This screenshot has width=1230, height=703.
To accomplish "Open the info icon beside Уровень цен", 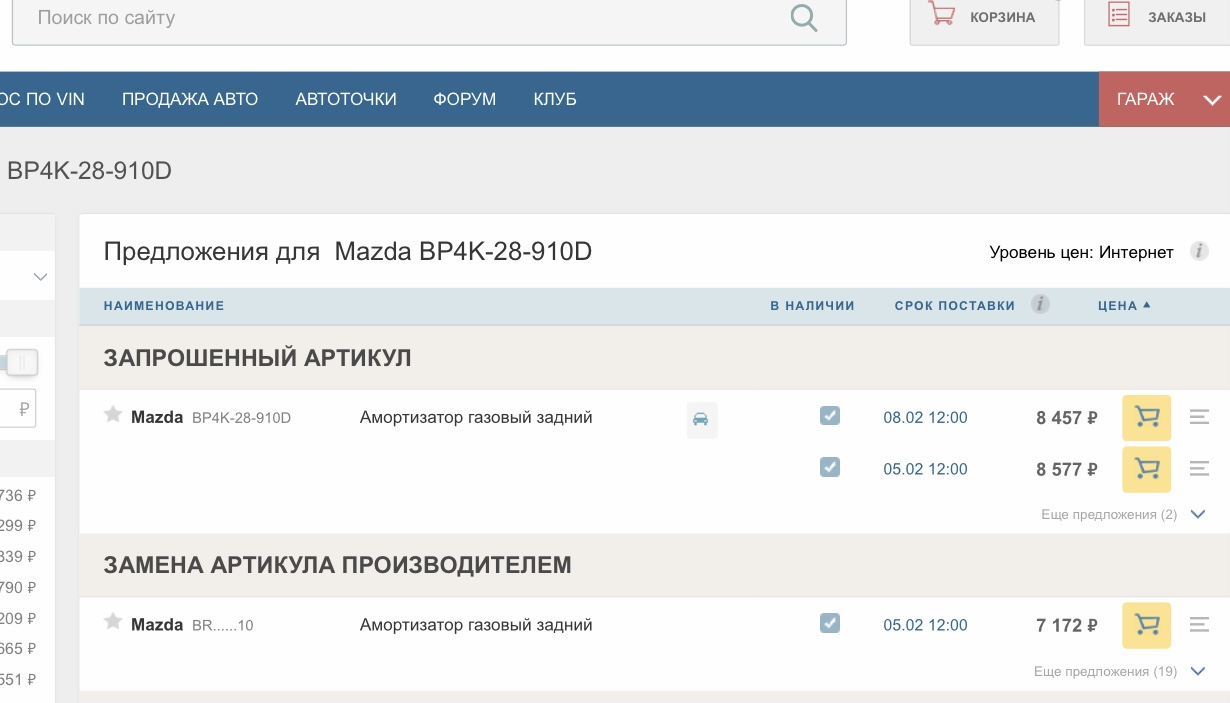I will 1199,252.
